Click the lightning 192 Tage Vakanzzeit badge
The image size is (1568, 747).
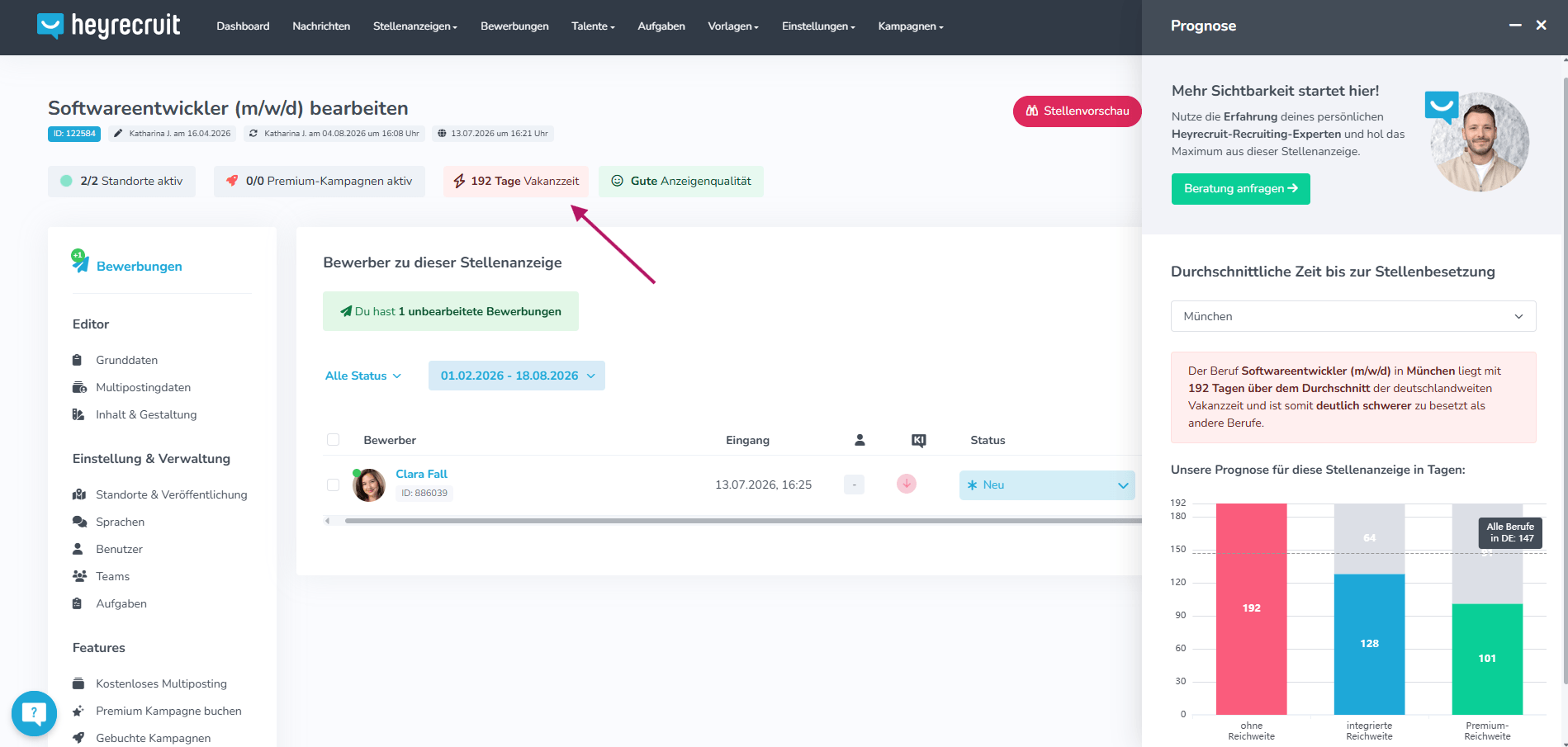(x=516, y=182)
